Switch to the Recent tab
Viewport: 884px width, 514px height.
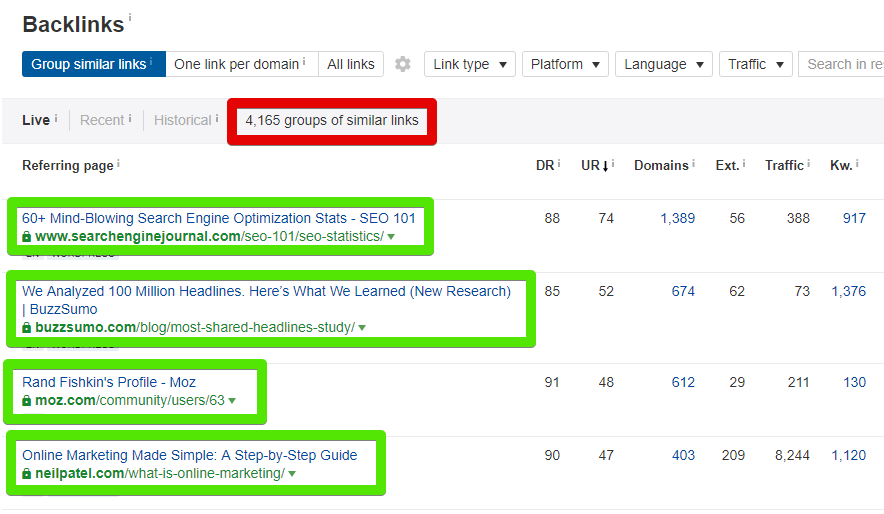(x=101, y=120)
